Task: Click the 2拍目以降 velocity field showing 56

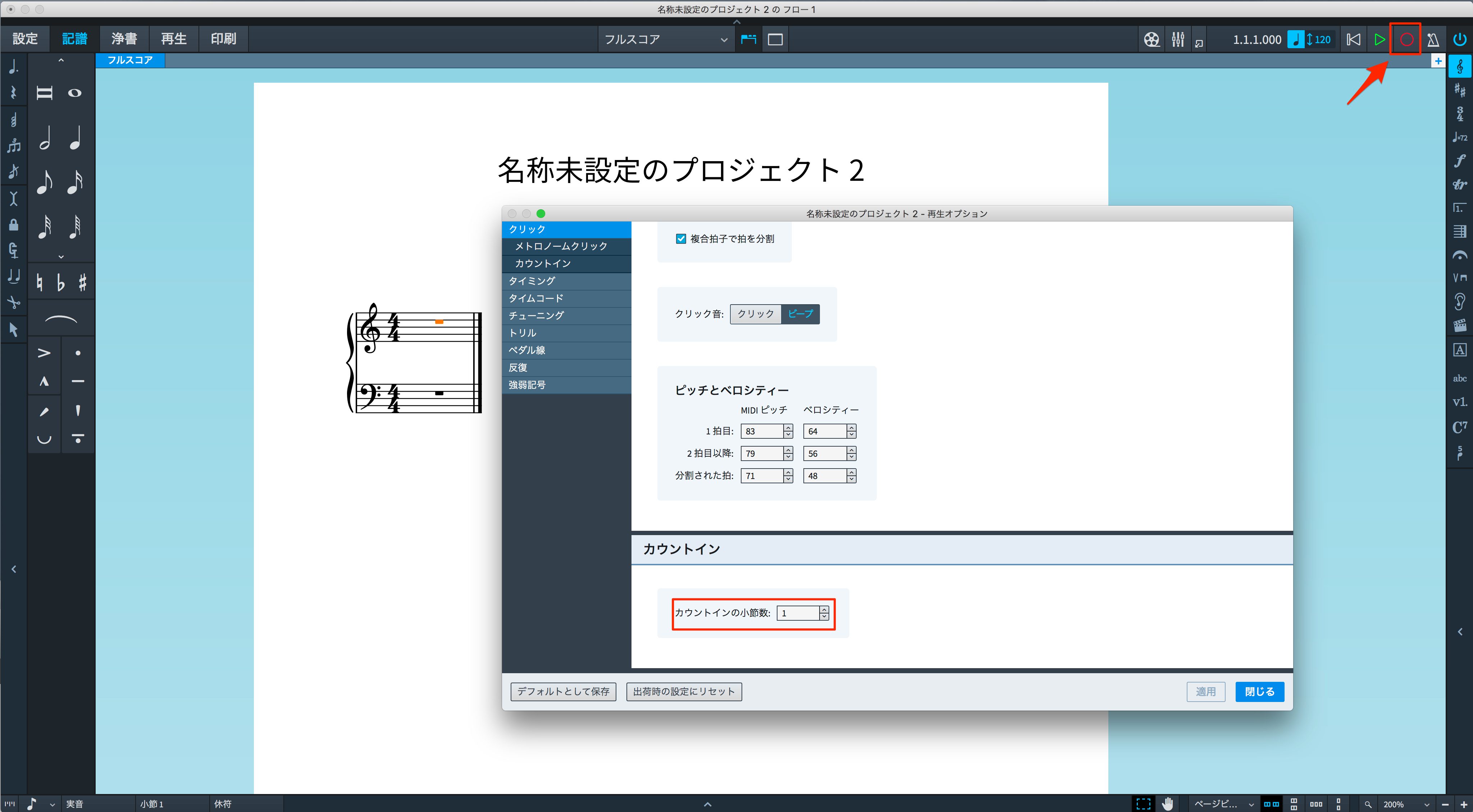Action: coord(825,453)
